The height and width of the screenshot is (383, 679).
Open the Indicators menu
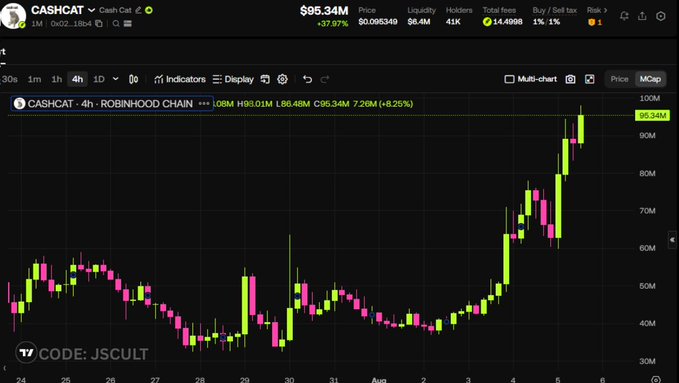[x=180, y=79]
